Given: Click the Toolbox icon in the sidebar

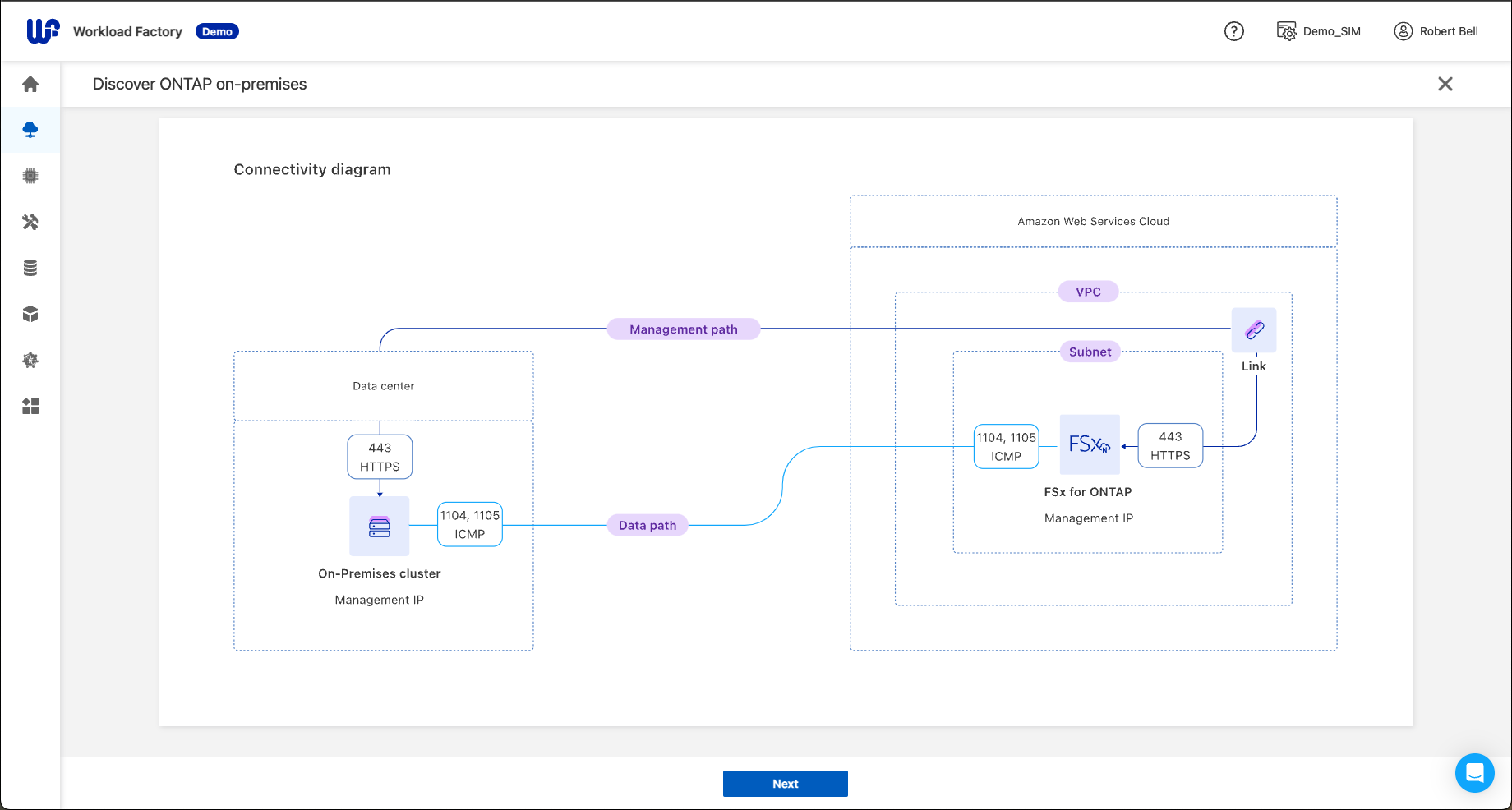Looking at the screenshot, I should pyautogui.click(x=30, y=222).
